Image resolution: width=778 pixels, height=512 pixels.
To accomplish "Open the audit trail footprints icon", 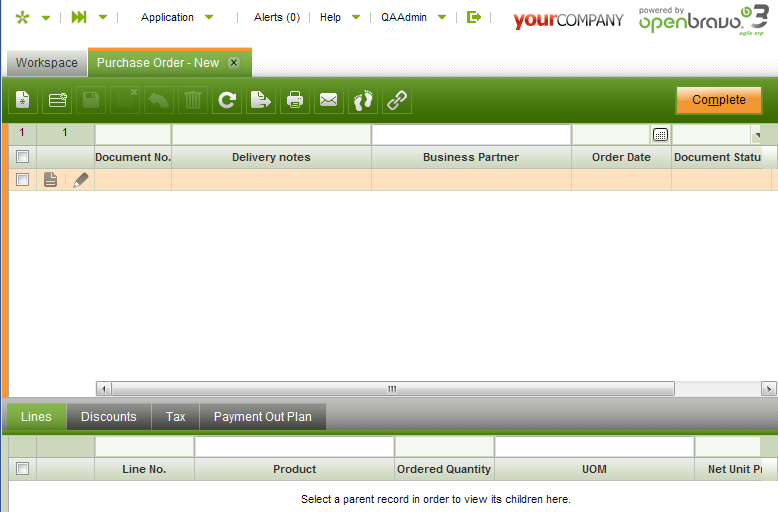I will (x=363, y=100).
